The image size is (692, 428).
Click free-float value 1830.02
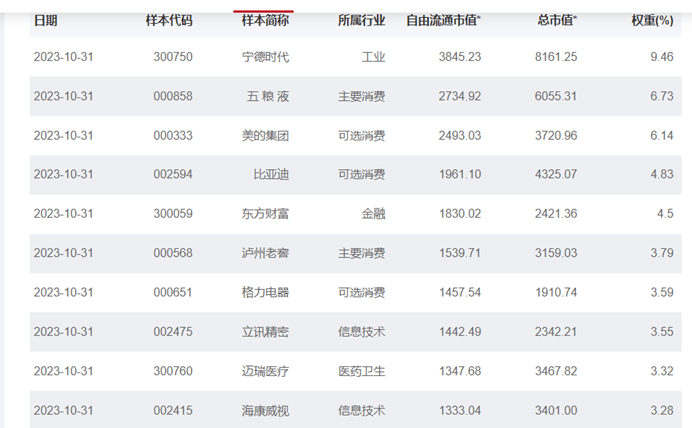460,214
